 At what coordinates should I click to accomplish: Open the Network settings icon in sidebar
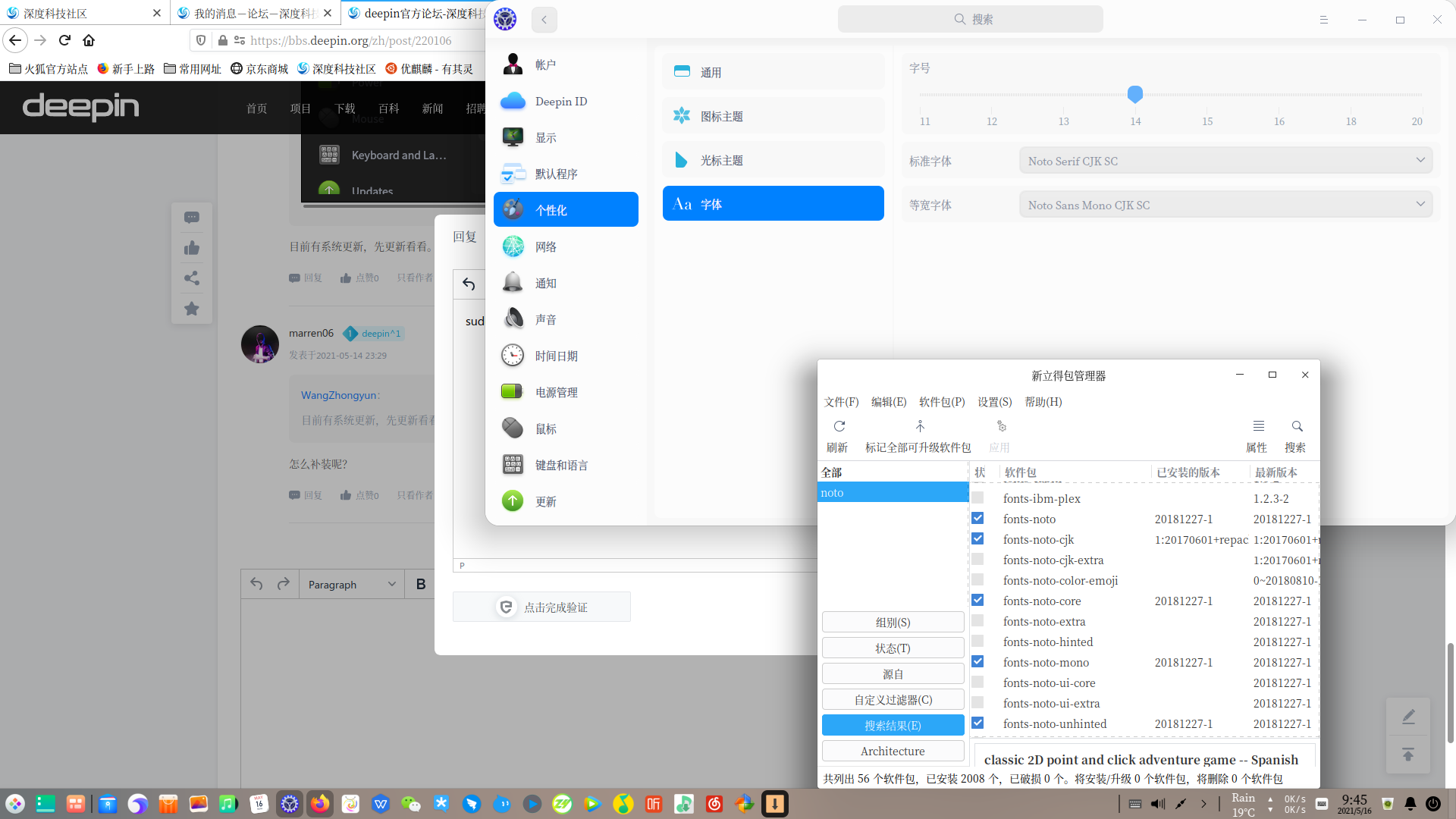[x=513, y=246]
